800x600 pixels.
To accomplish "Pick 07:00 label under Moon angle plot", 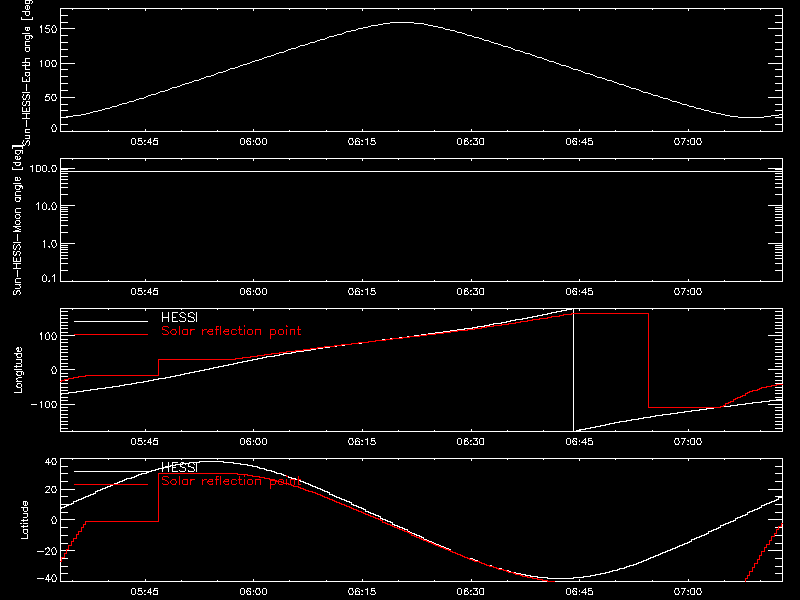I will (x=688, y=292).
